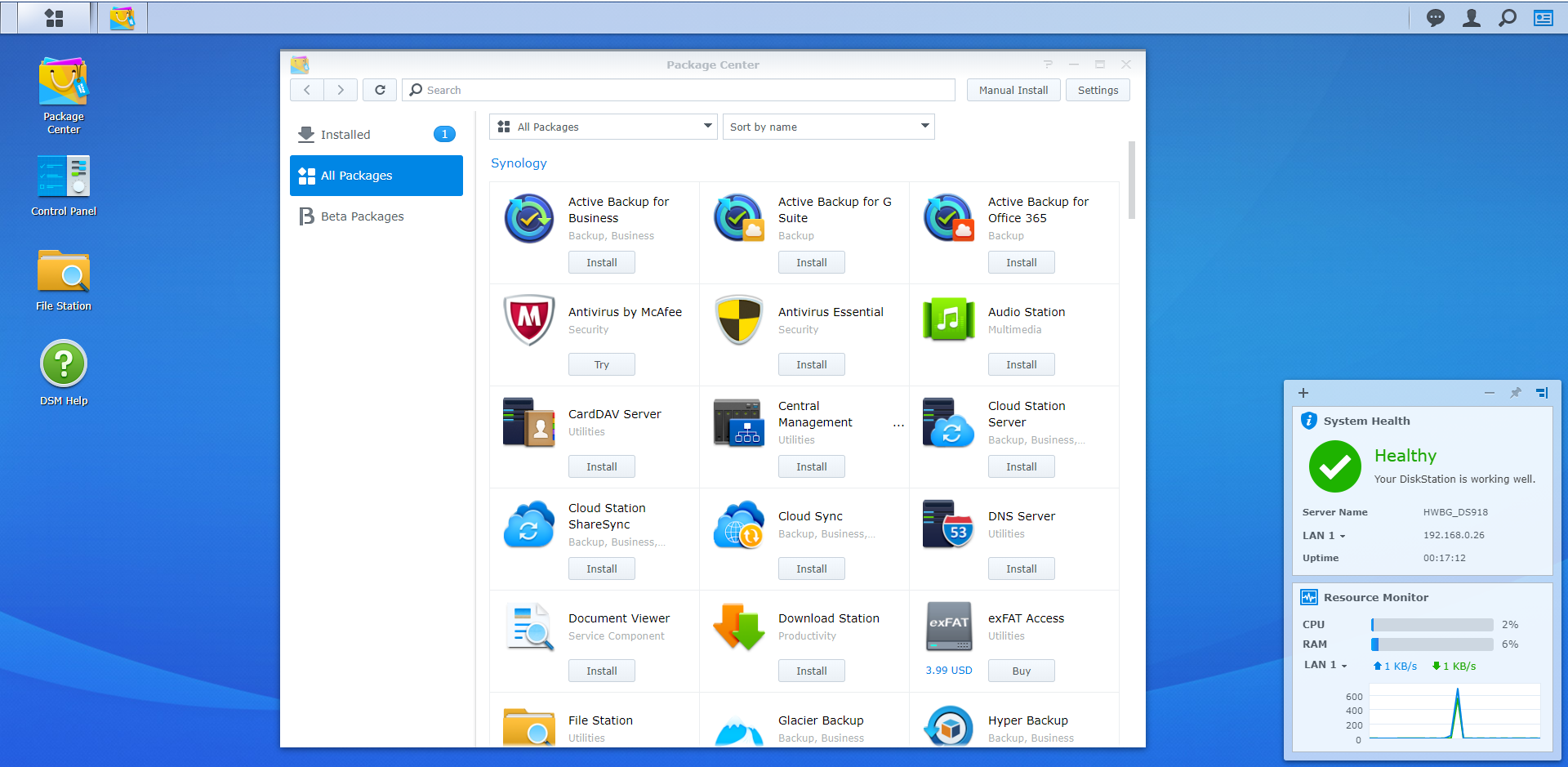Click the Manual Install button
This screenshot has height=767, width=1568.
[x=1013, y=90]
